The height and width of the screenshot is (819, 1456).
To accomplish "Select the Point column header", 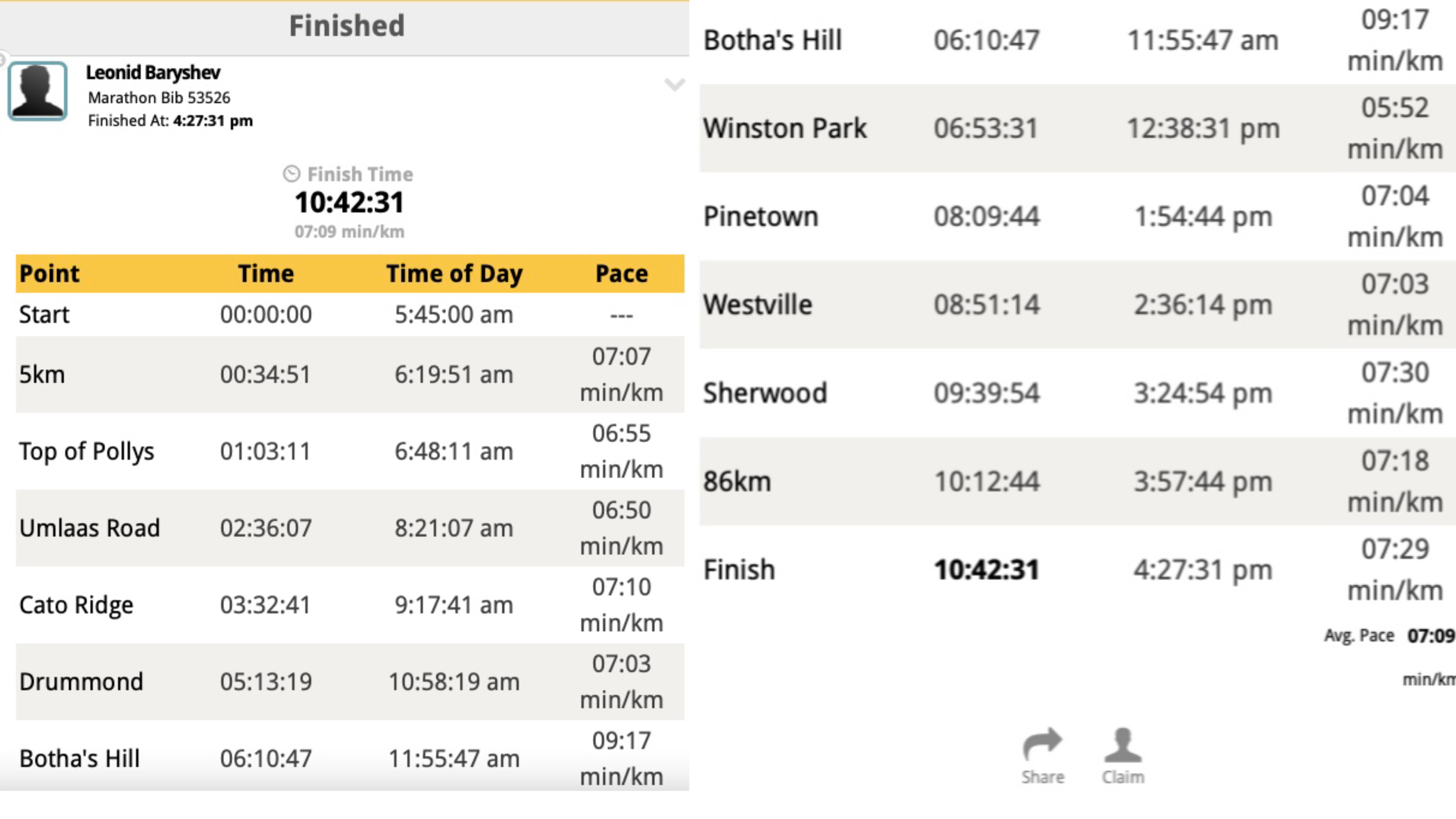I will pyautogui.click(x=49, y=274).
